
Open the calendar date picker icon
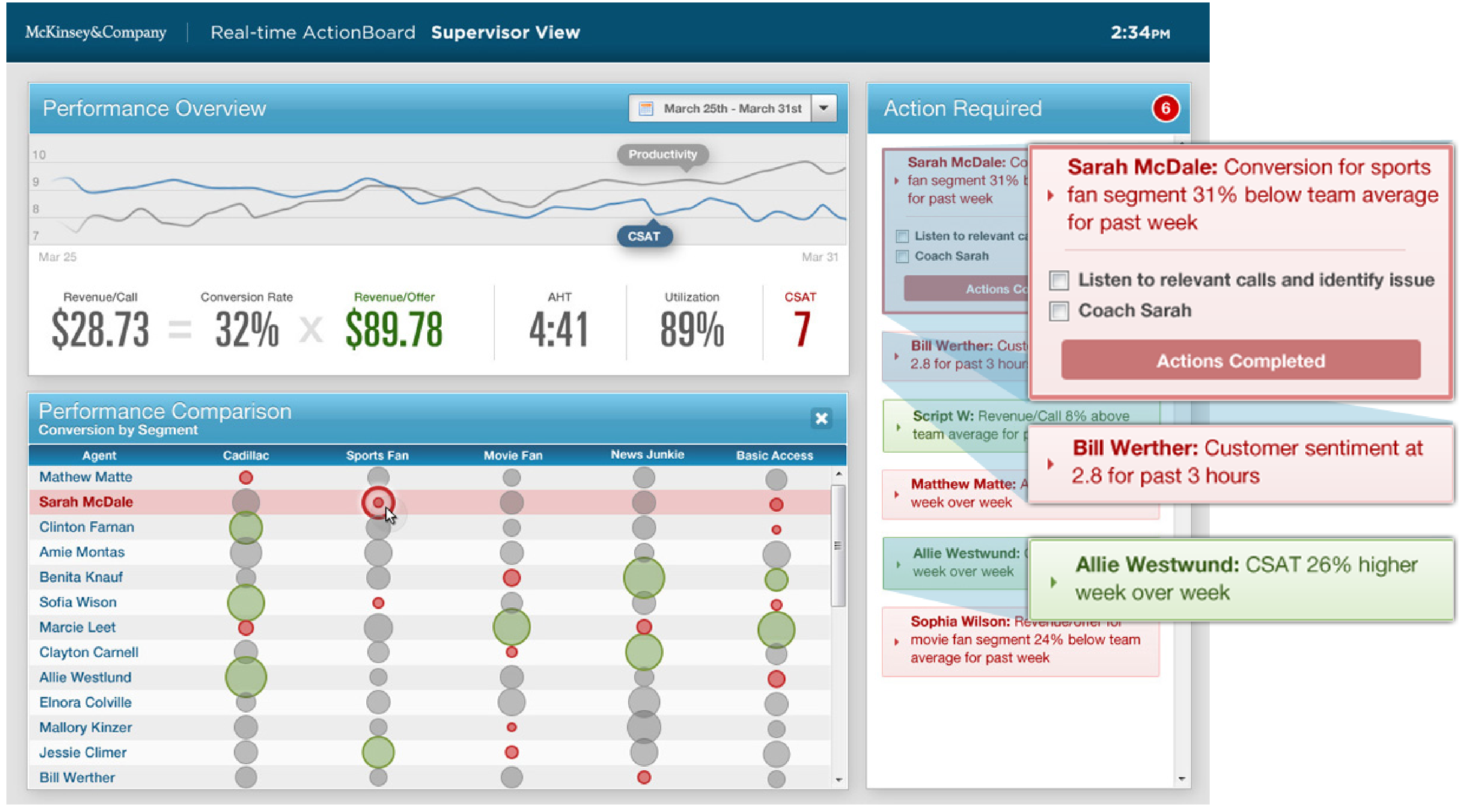pyautogui.click(x=647, y=108)
